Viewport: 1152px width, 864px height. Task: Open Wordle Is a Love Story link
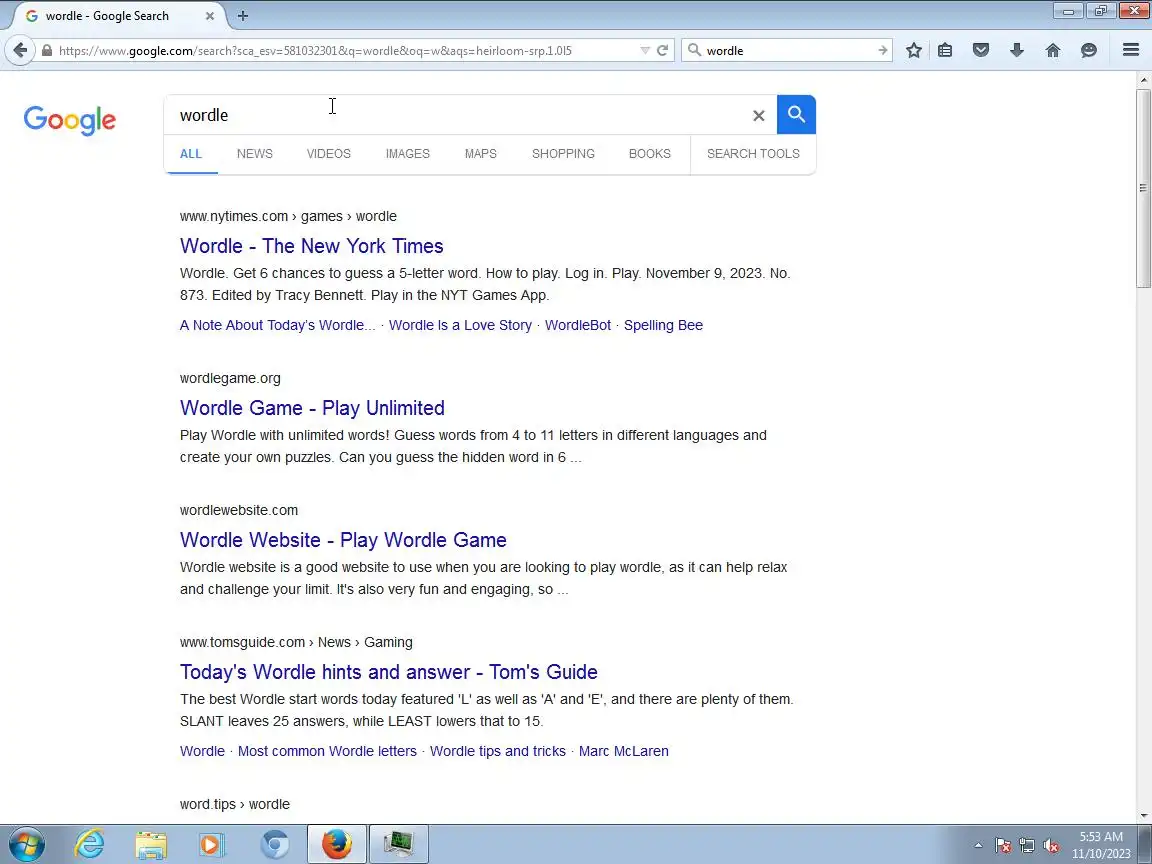(x=460, y=325)
